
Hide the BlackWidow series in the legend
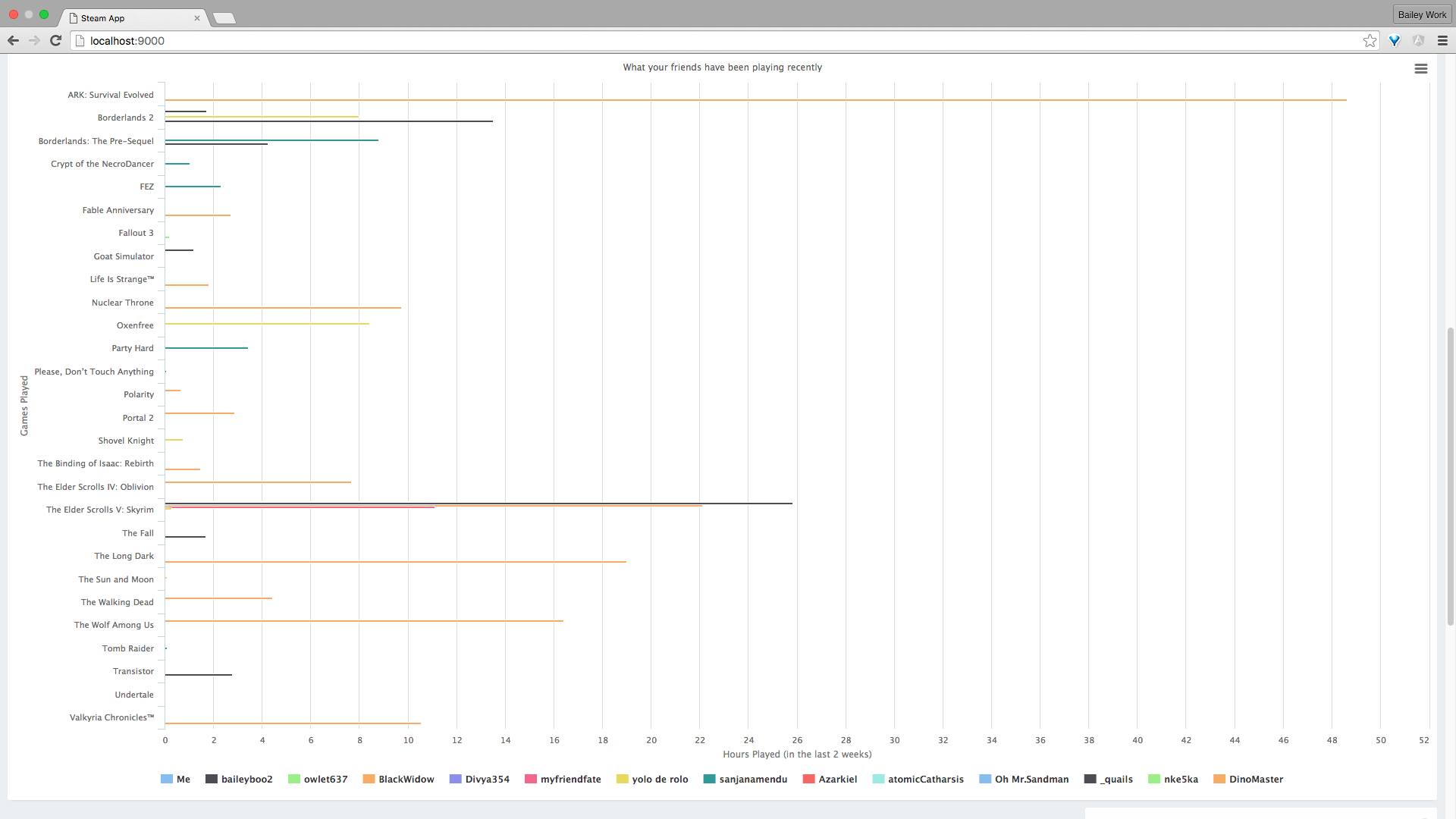[406, 780]
